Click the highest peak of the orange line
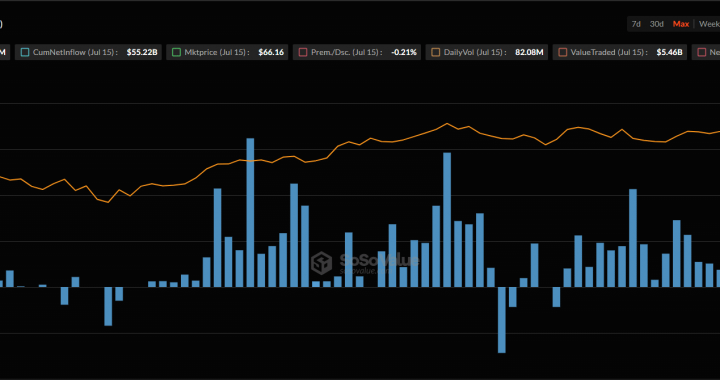 (446, 123)
